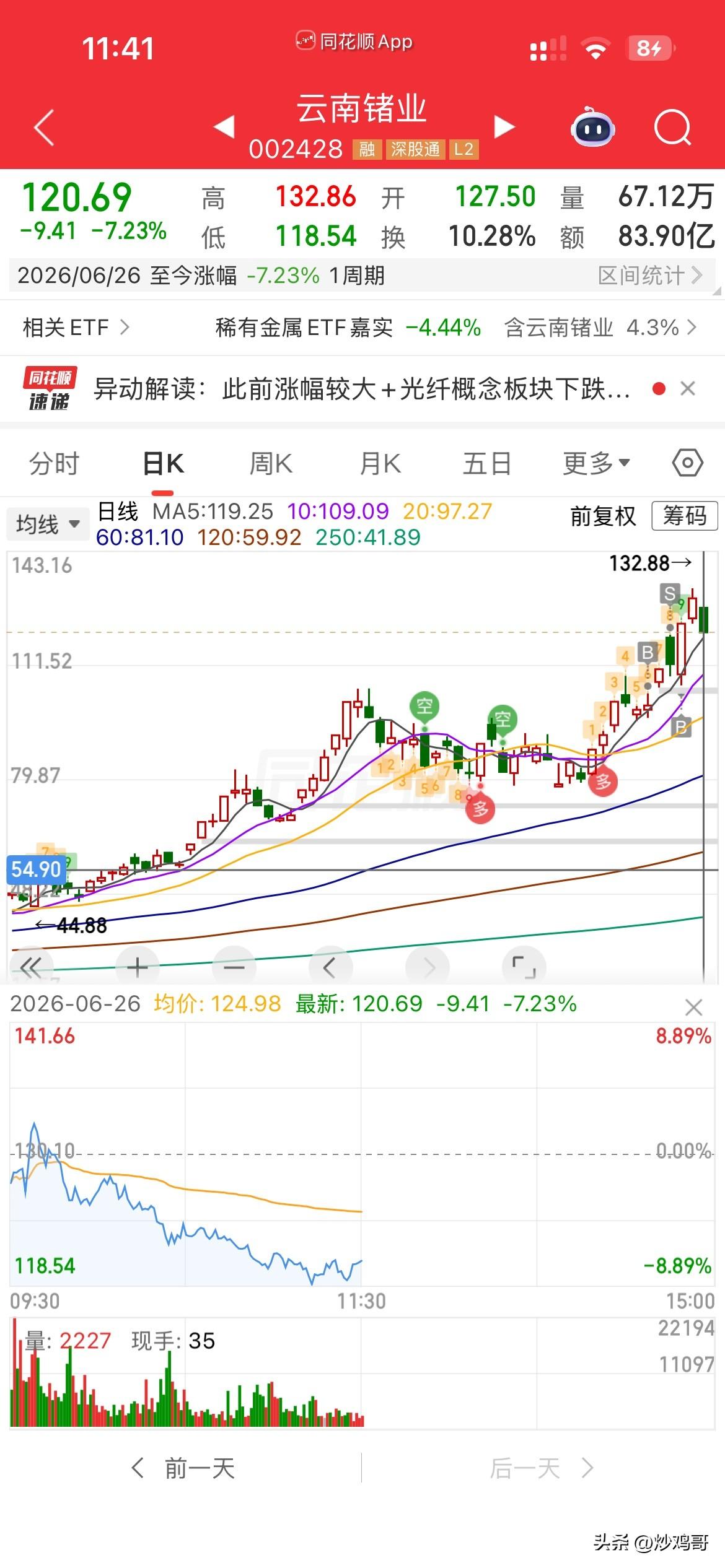Tap the 44.88 low price annotation
This screenshot has height=1568, width=725.
click(71, 925)
